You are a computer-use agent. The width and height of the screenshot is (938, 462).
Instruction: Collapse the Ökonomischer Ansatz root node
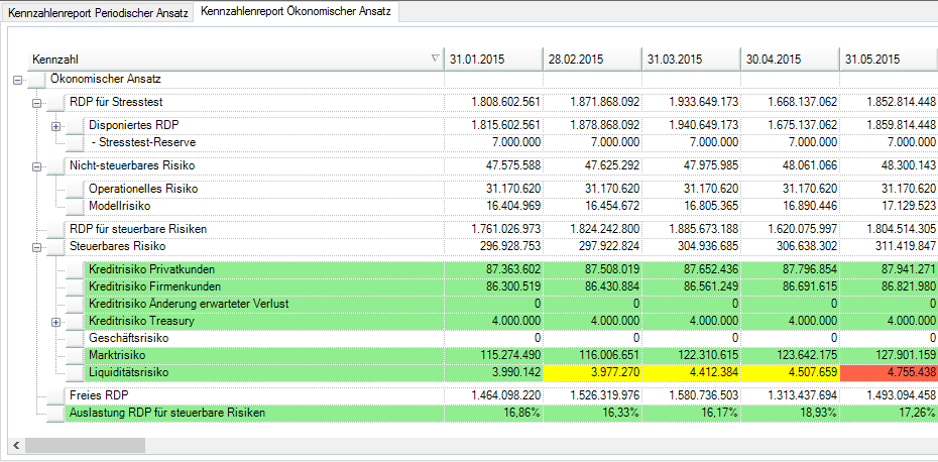coord(19,79)
